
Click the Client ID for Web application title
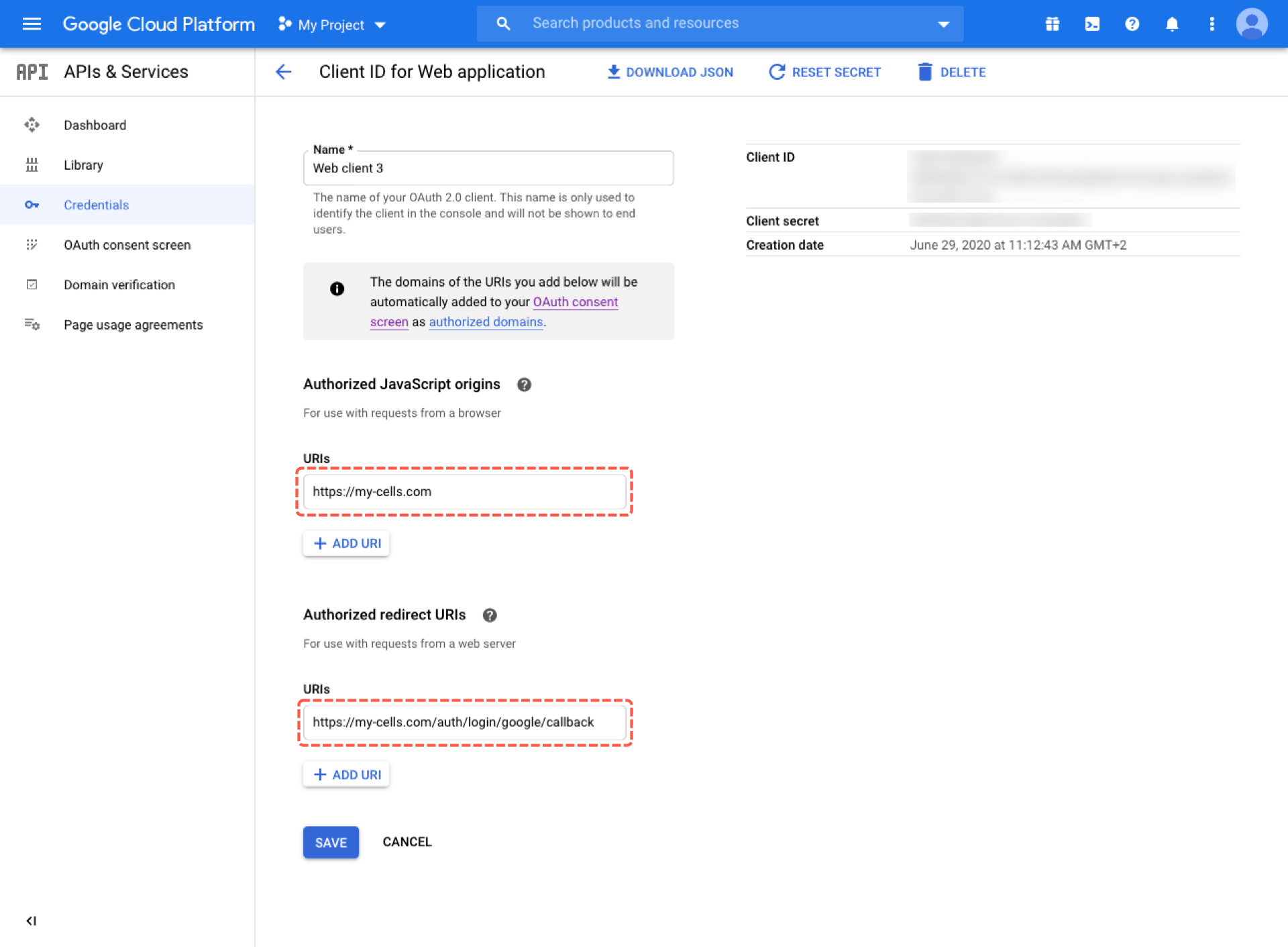click(x=432, y=72)
